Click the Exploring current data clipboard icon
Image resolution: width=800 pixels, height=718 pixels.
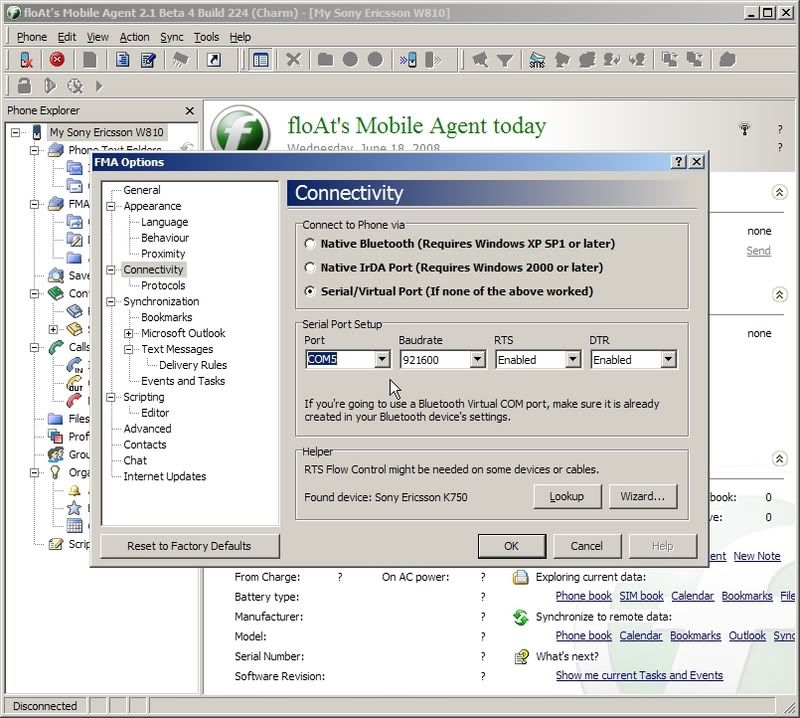click(520, 577)
